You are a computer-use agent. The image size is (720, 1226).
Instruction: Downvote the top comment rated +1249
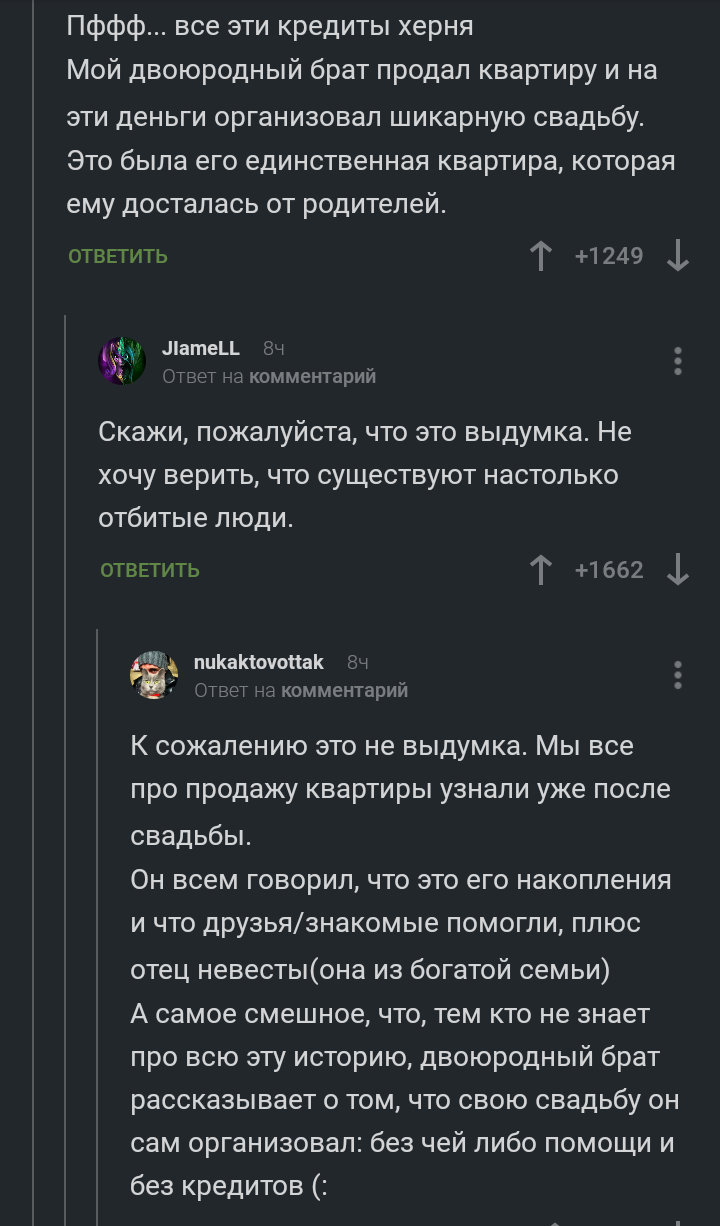(677, 256)
